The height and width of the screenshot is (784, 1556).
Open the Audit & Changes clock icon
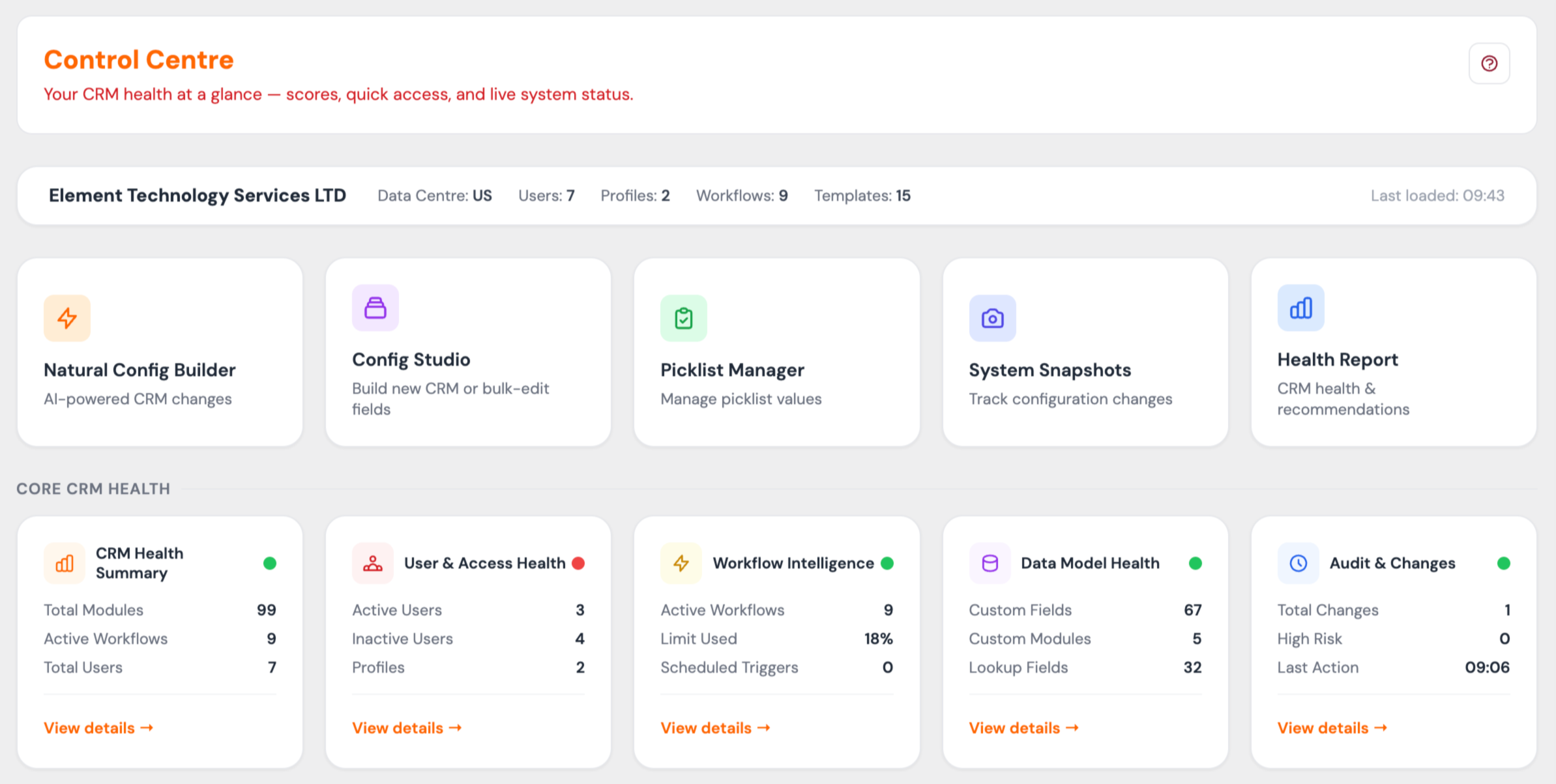1298,563
